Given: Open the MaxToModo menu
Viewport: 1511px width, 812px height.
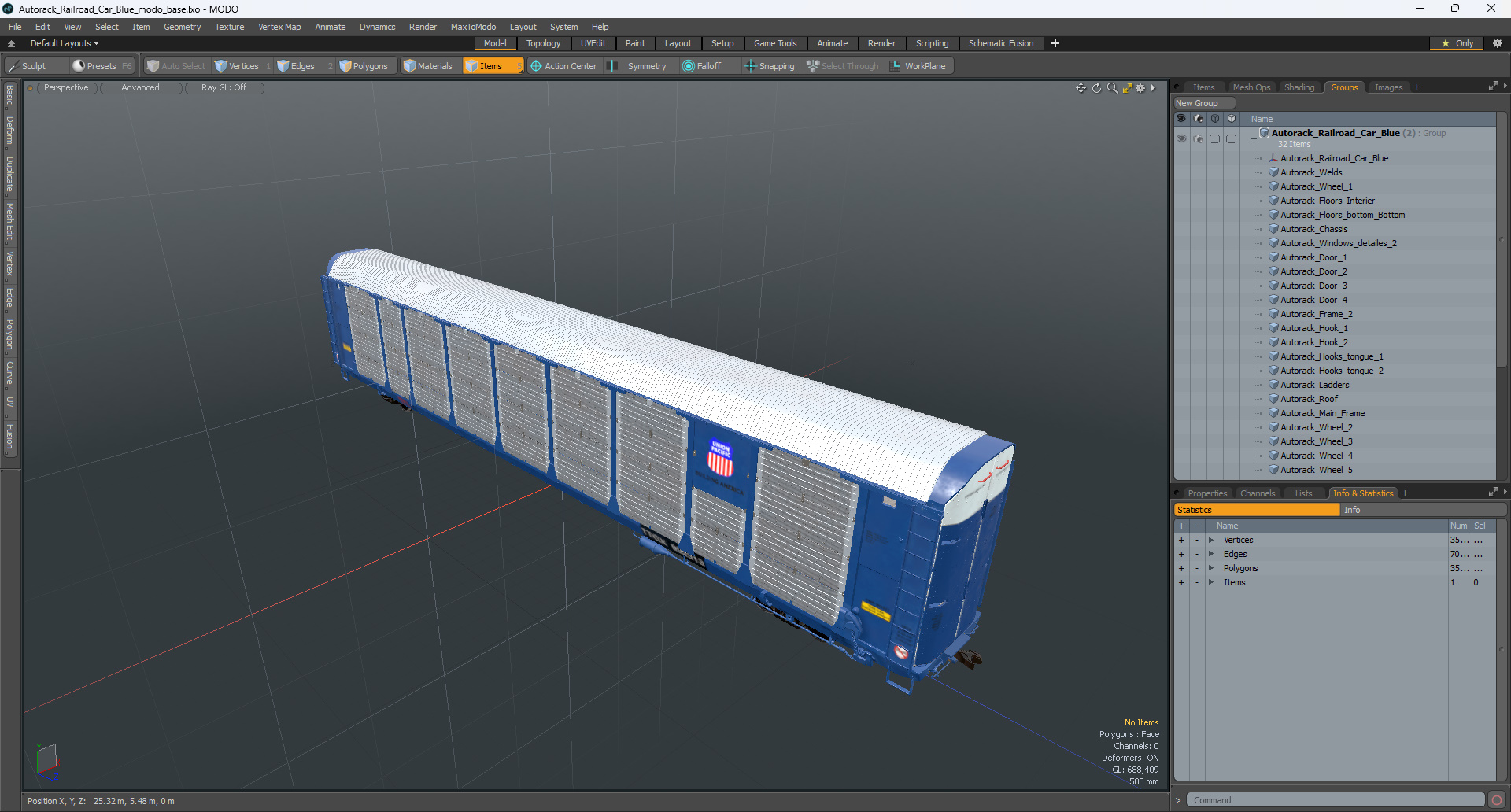Looking at the screenshot, I should click(x=473, y=27).
